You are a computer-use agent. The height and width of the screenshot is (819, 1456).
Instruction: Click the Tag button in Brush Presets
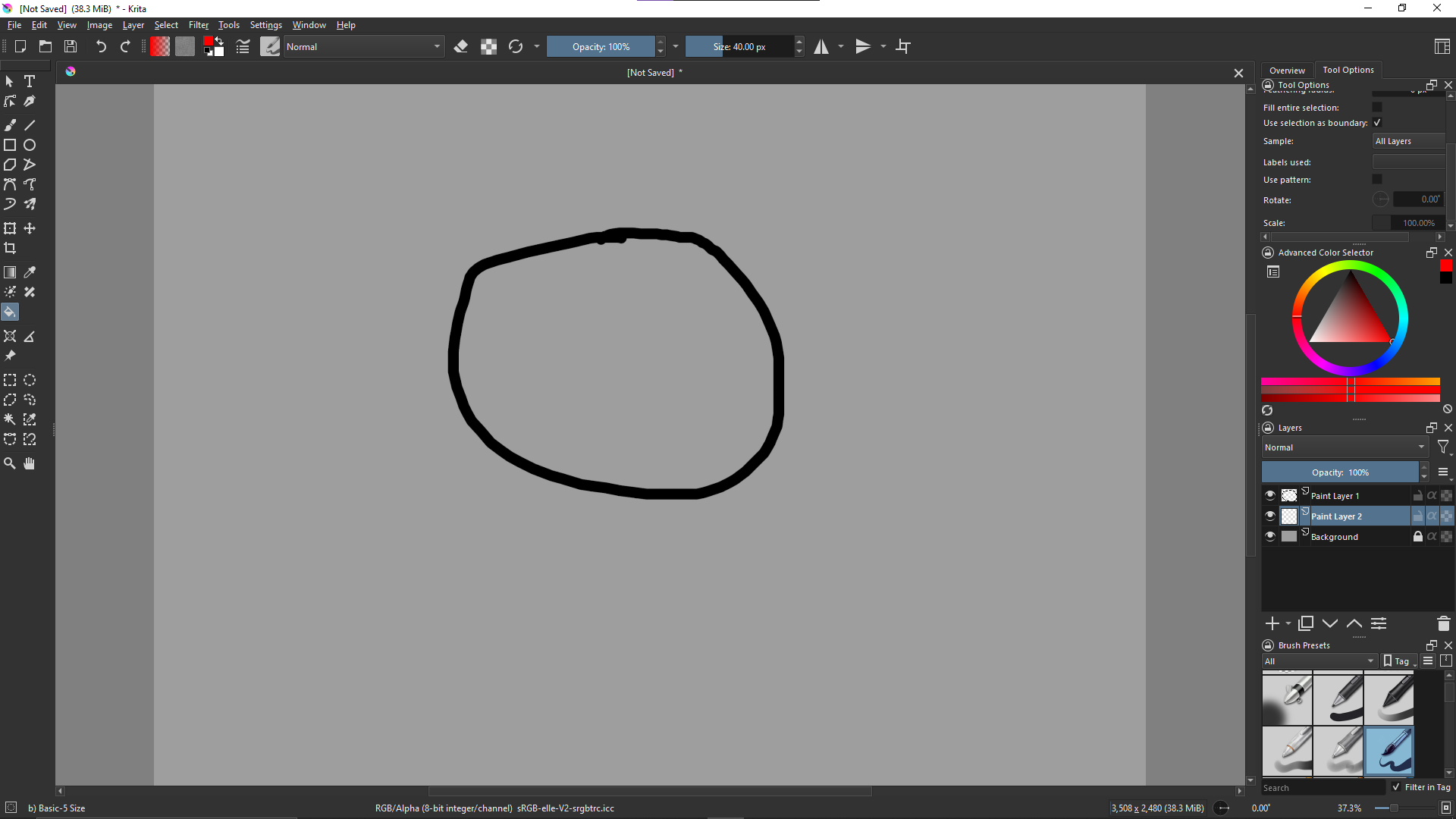(x=1397, y=661)
